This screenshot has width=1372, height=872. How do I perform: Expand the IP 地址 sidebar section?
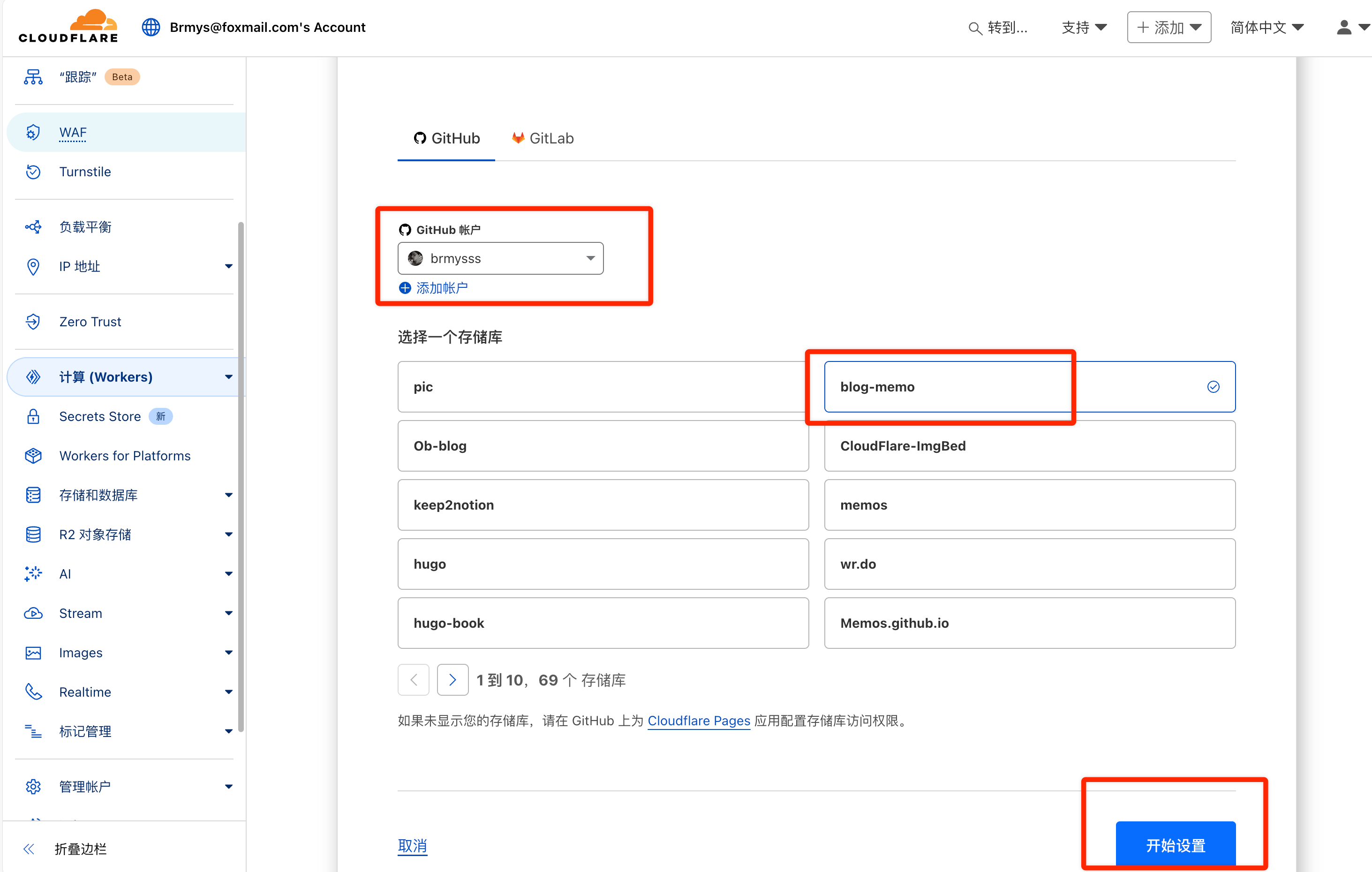[x=228, y=266]
